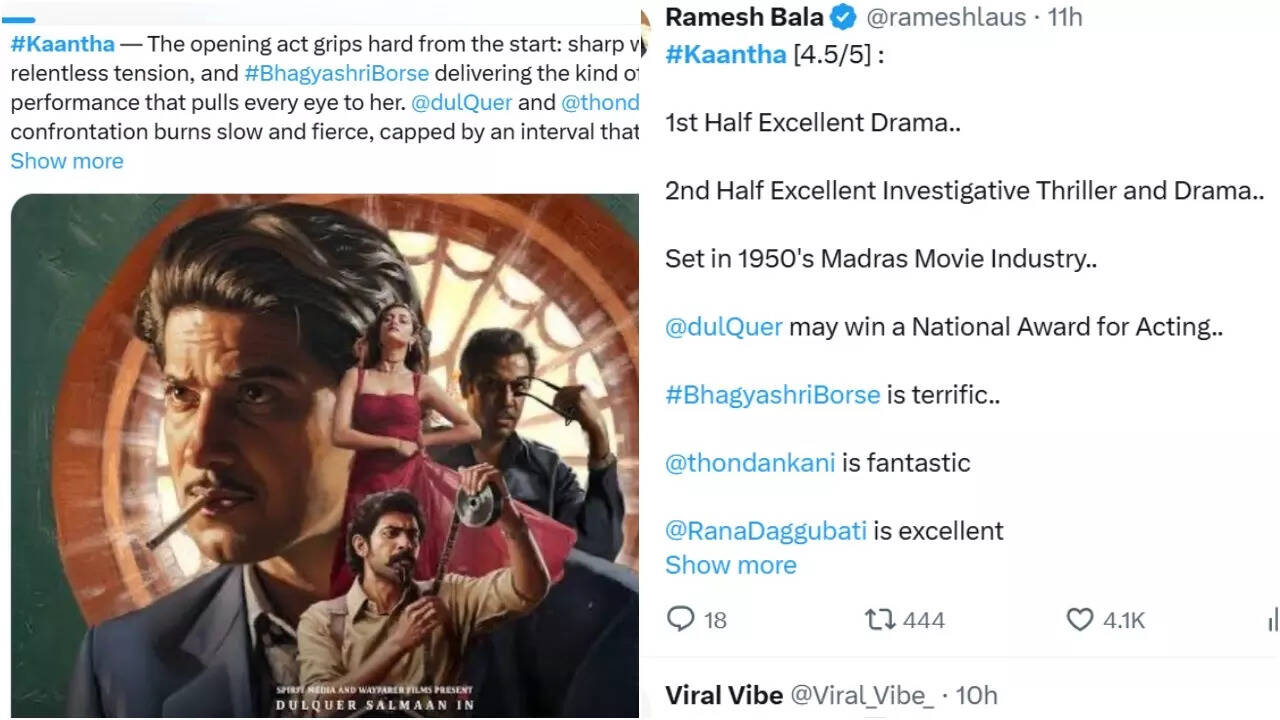The image size is (1280, 720).
Task: Visit the @RanaDaggubati profile mention
Action: [765, 531]
